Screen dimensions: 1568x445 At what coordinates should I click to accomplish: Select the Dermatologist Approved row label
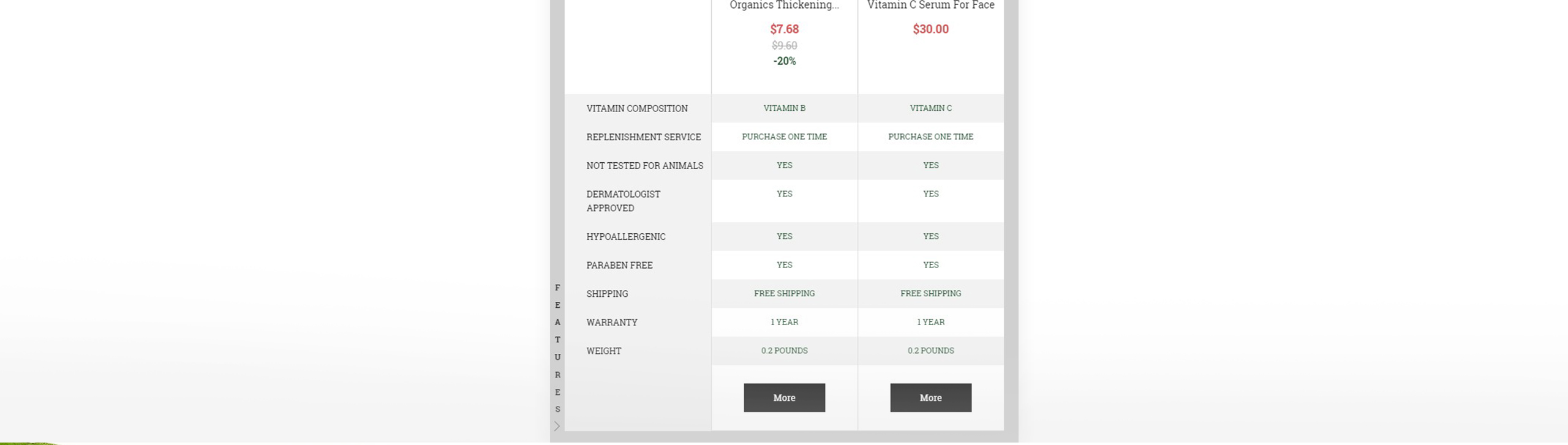point(624,201)
